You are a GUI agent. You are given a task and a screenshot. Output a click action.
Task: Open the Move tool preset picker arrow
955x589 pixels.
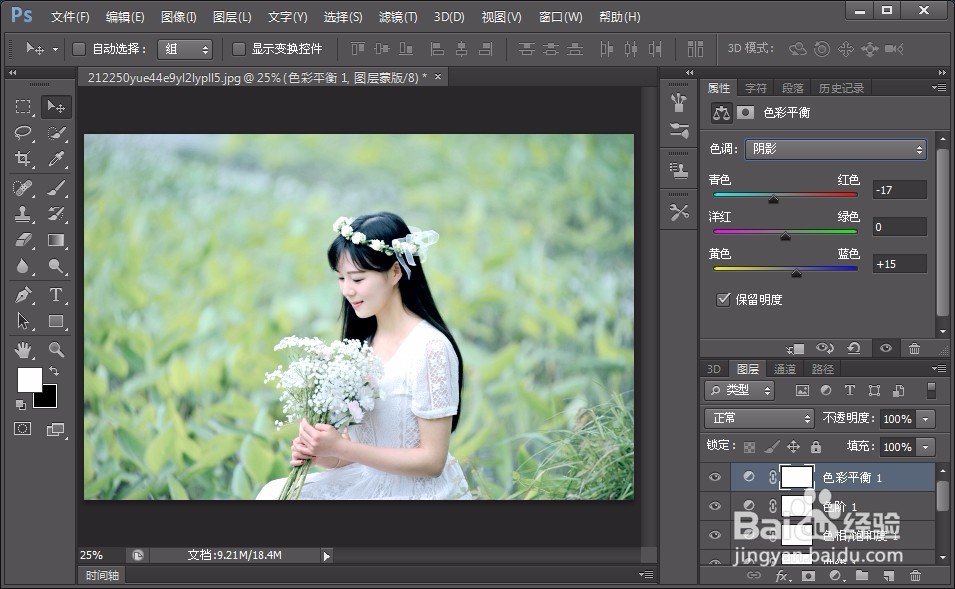pyautogui.click(x=55, y=49)
